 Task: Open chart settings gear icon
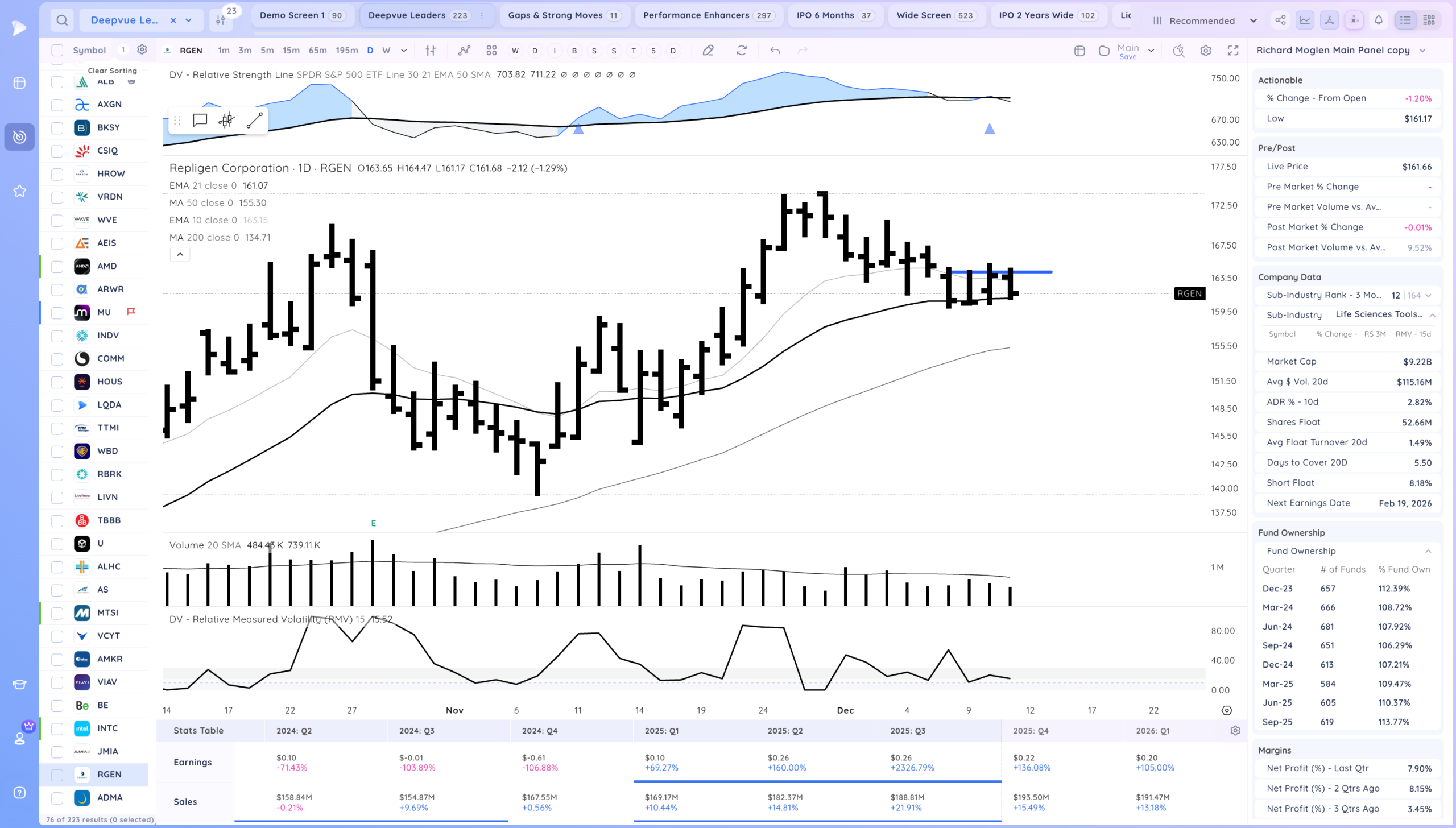[1205, 51]
